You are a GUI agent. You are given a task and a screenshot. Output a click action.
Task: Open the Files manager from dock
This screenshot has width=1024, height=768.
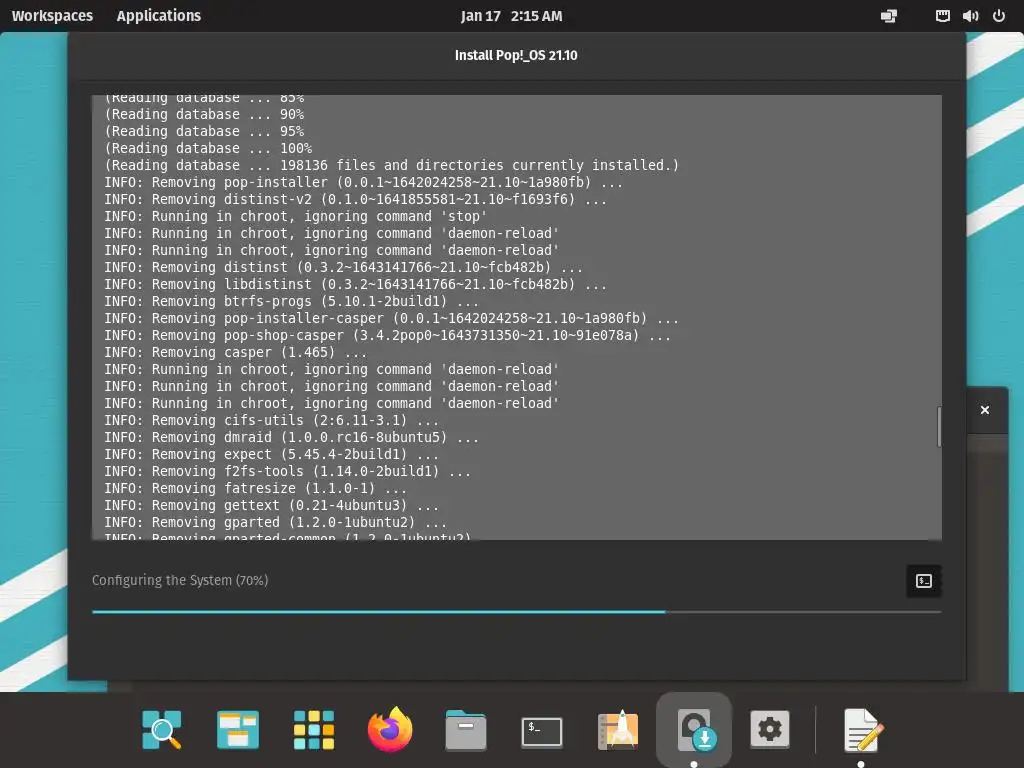pos(466,730)
